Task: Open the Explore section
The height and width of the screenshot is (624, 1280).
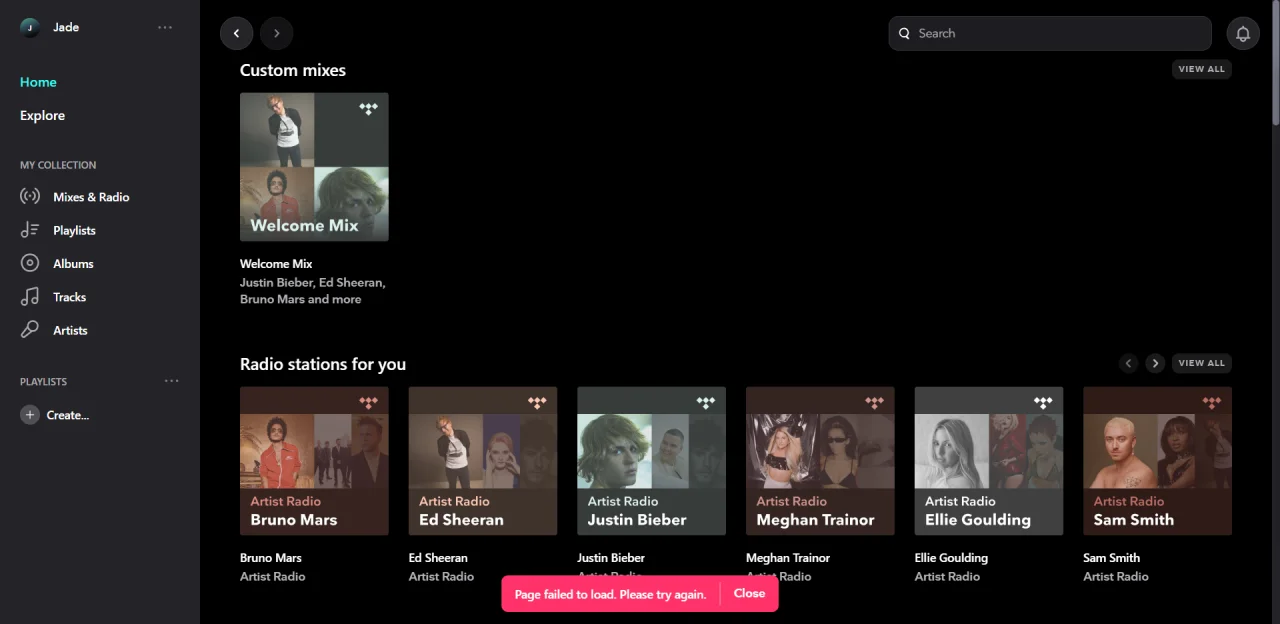Action: click(42, 115)
